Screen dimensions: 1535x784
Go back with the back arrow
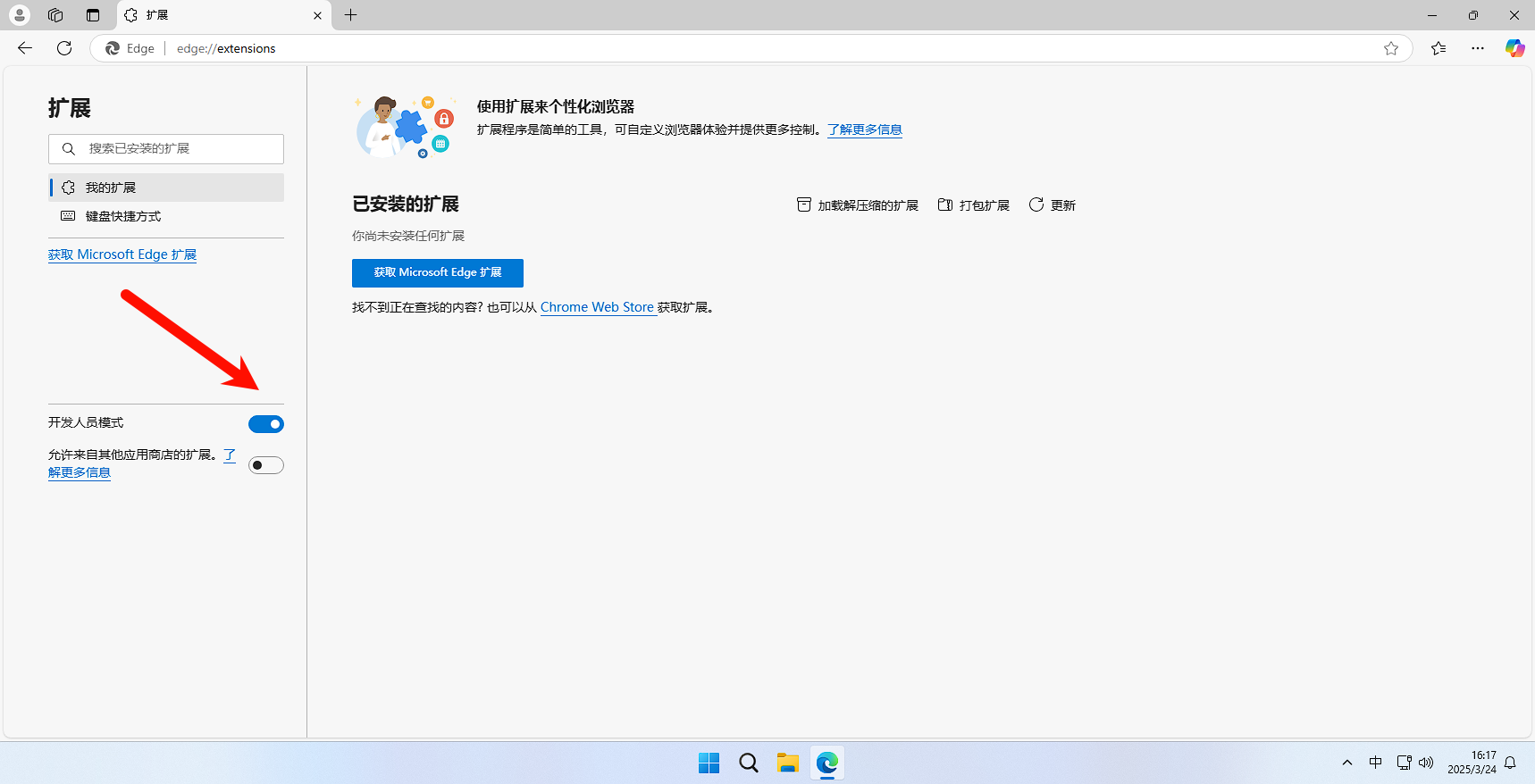pyautogui.click(x=25, y=48)
